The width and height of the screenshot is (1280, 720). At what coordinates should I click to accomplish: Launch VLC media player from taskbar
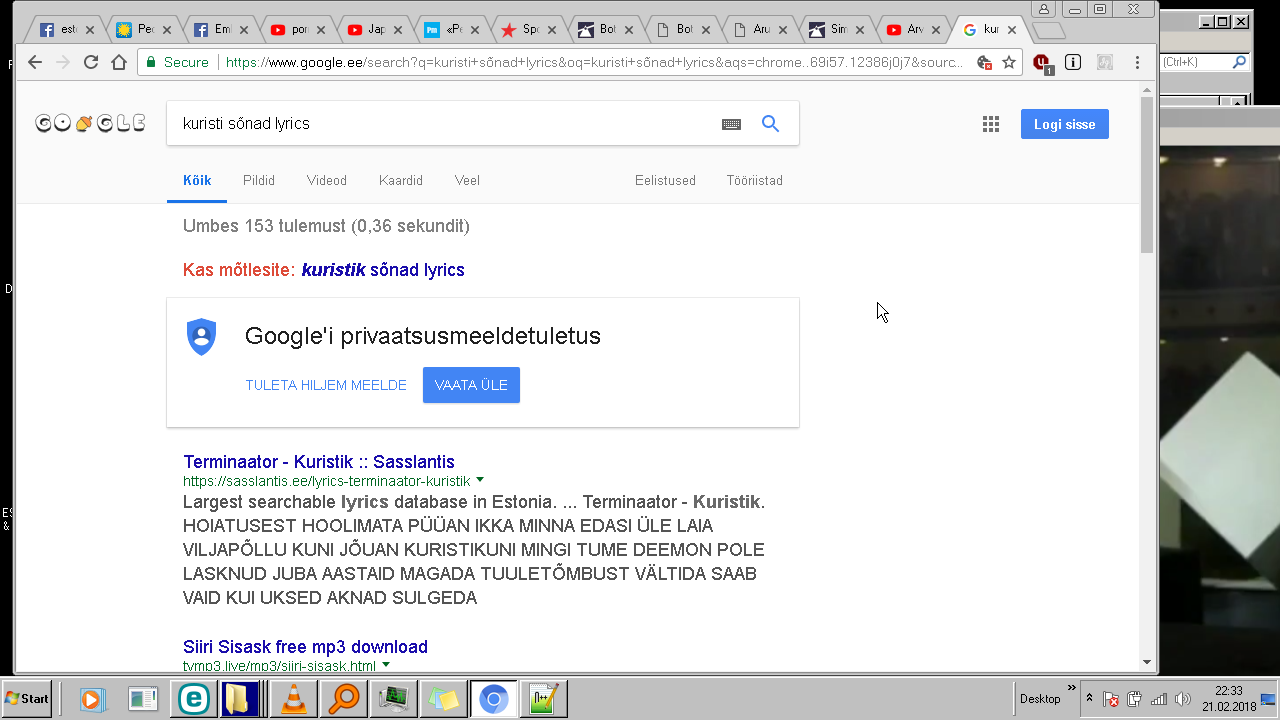pos(294,699)
